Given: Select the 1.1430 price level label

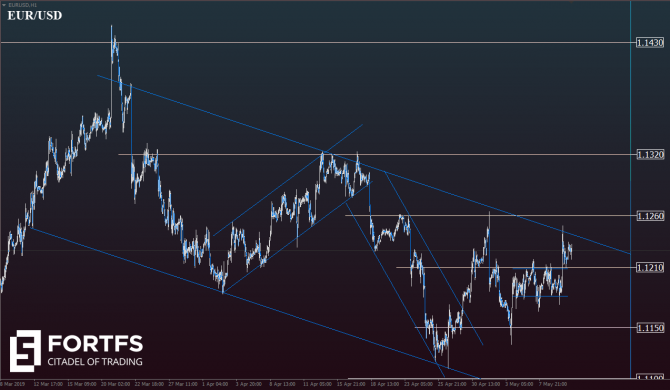Looking at the screenshot, I should point(649,42).
